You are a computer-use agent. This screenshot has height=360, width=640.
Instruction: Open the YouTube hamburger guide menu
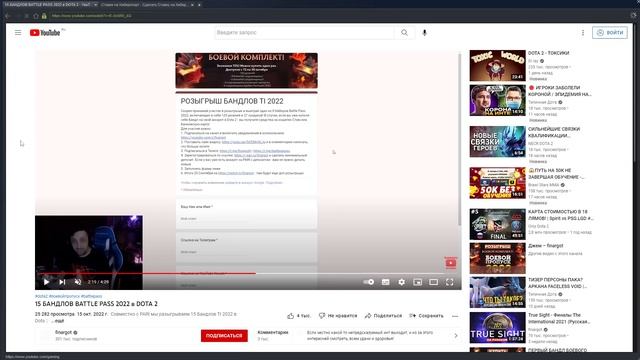[x=18, y=33]
